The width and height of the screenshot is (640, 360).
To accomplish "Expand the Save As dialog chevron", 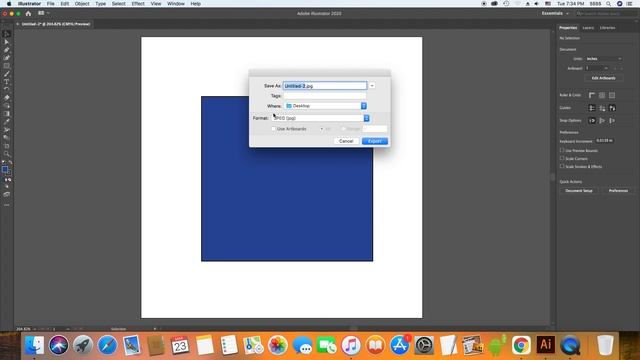I will coord(372,86).
